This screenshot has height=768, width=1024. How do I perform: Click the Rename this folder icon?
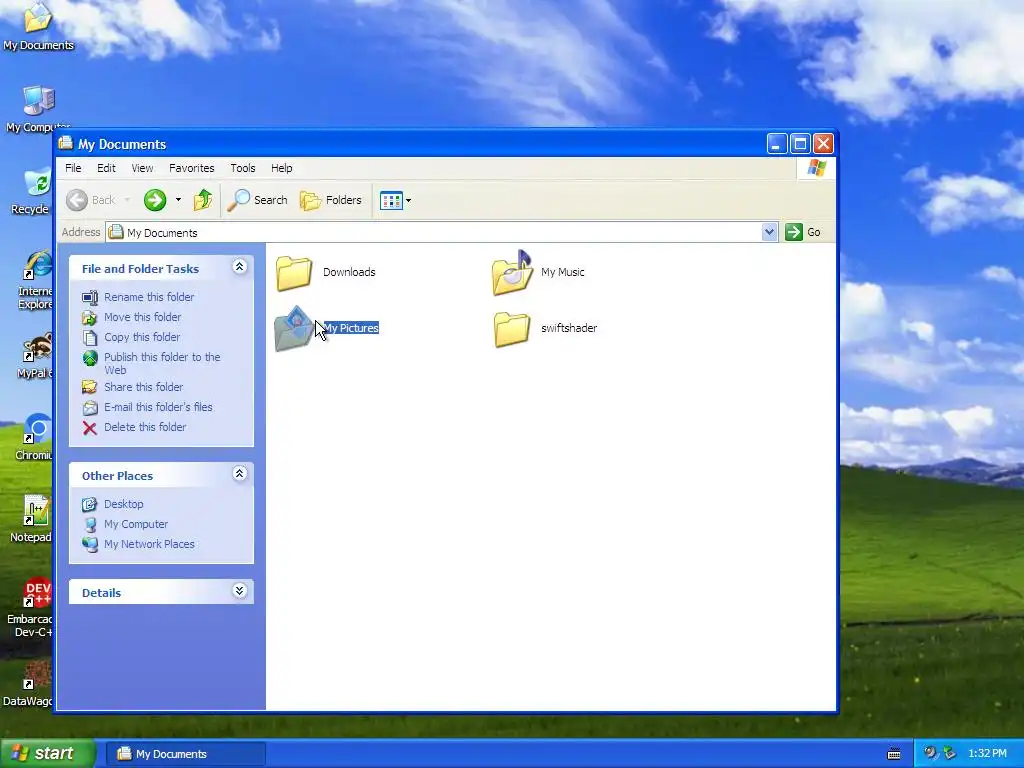click(89, 298)
